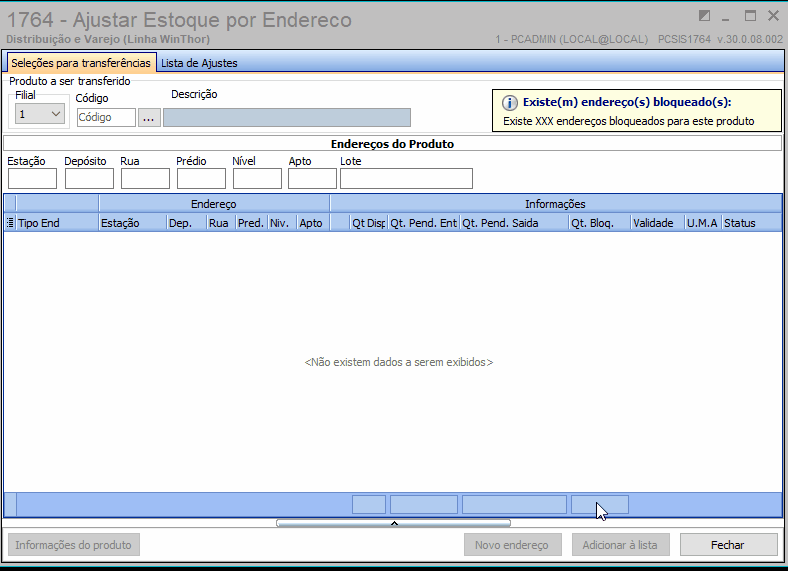Sort by U.M.A column header
This screenshot has height=571, width=788.
pos(703,223)
